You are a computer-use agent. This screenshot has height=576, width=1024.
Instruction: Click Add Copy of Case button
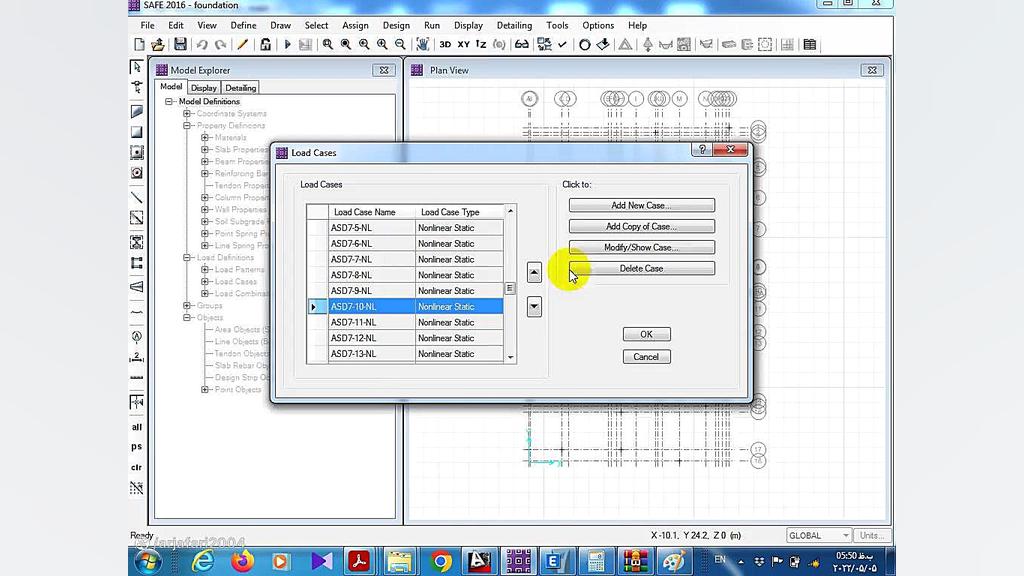641,226
